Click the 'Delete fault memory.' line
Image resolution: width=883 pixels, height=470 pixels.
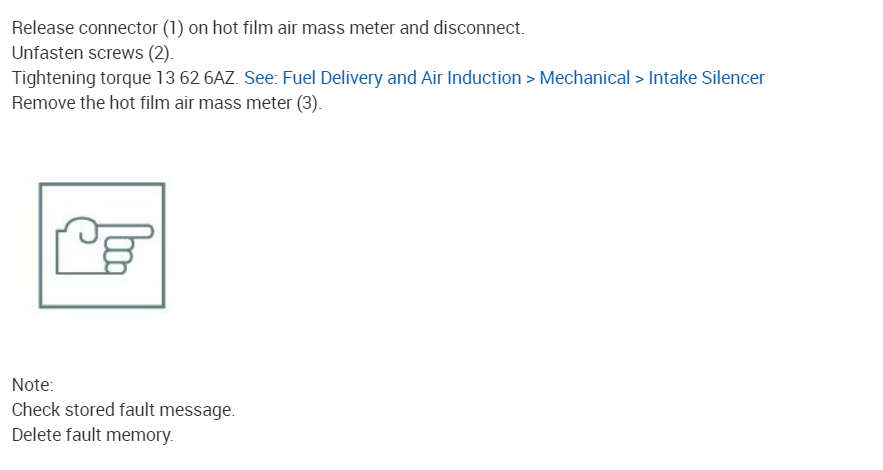(92, 435)
